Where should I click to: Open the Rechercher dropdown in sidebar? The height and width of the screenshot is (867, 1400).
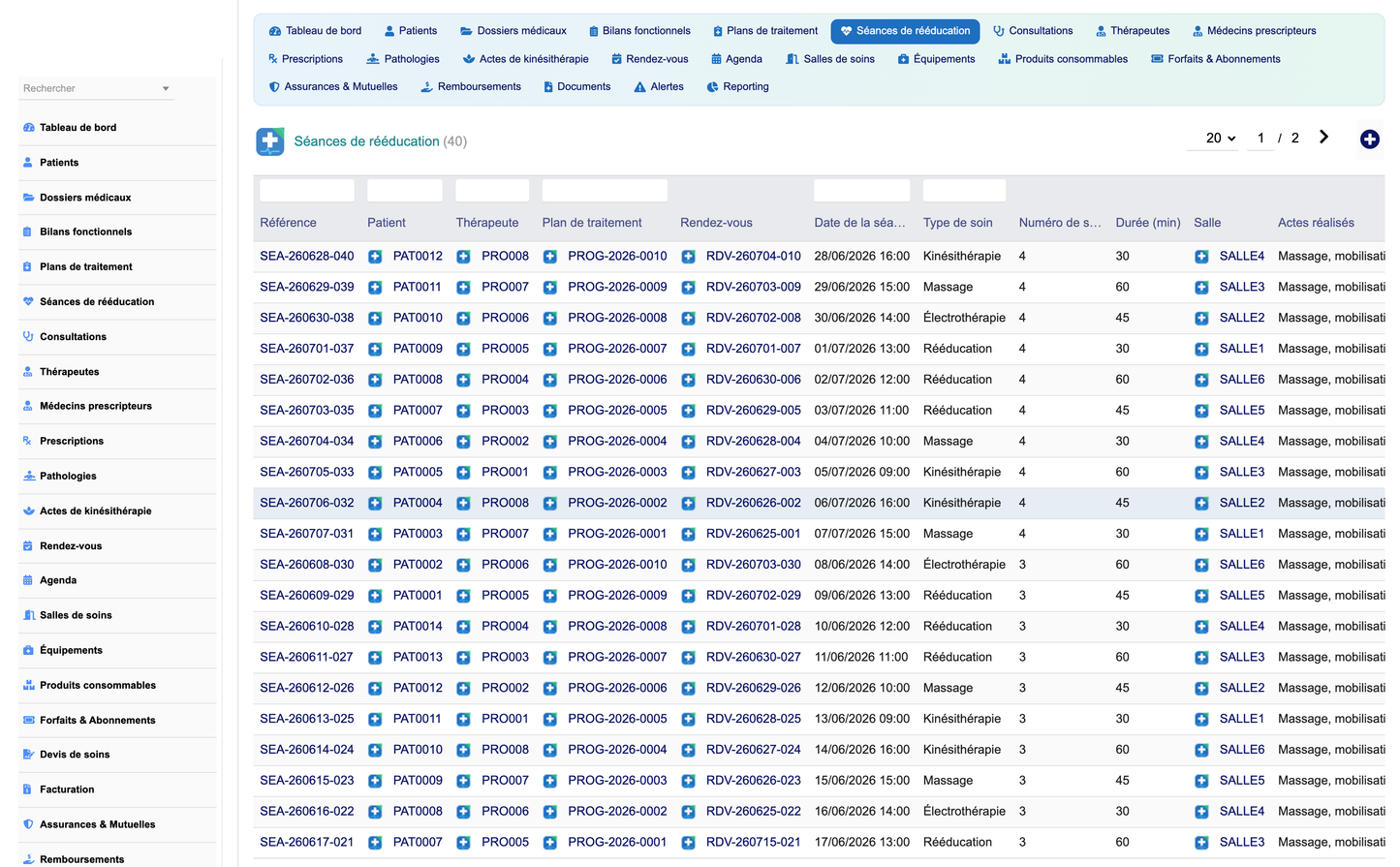97,88
